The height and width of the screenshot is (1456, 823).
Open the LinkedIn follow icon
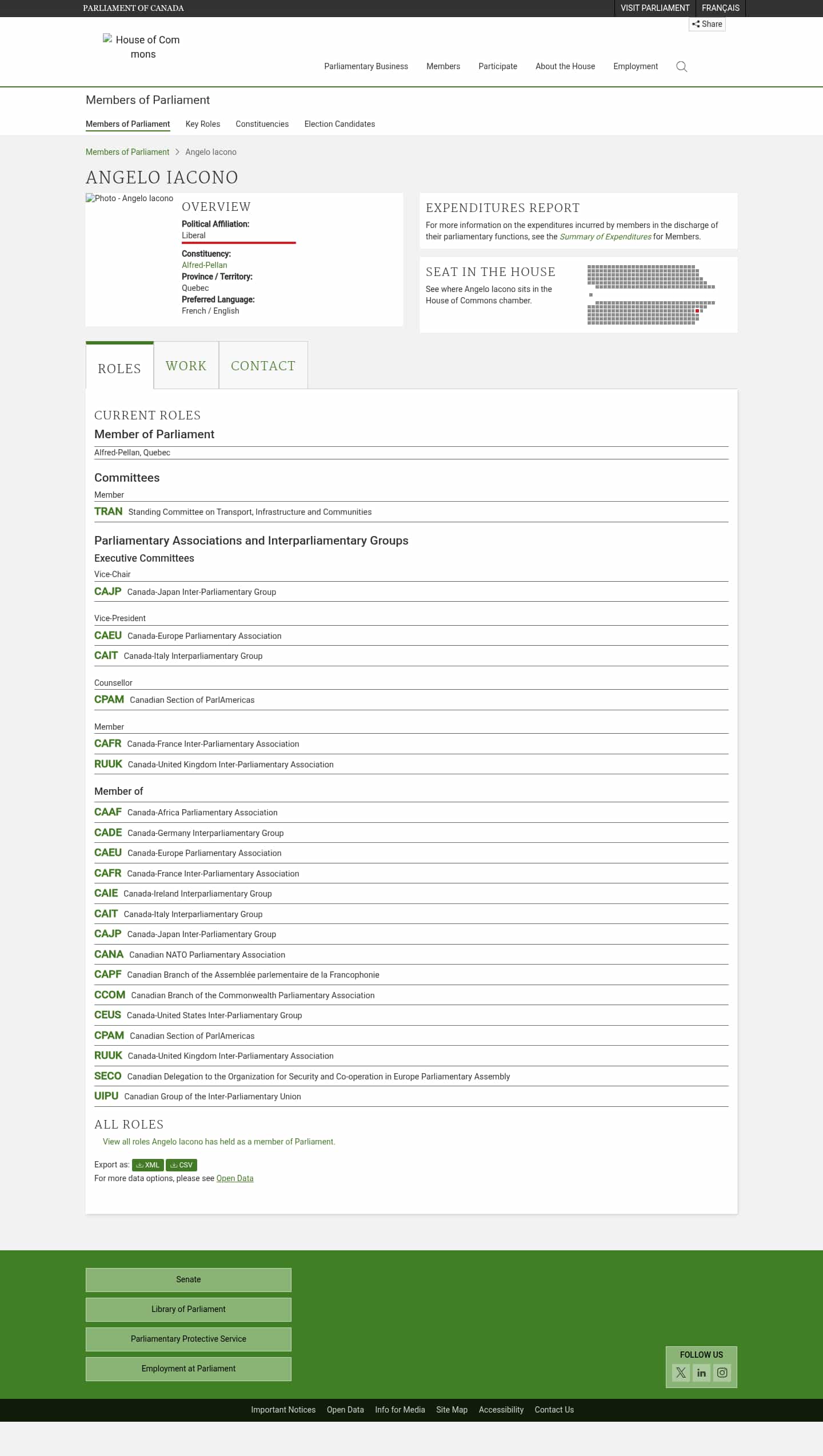click(x=701, y=1373)
